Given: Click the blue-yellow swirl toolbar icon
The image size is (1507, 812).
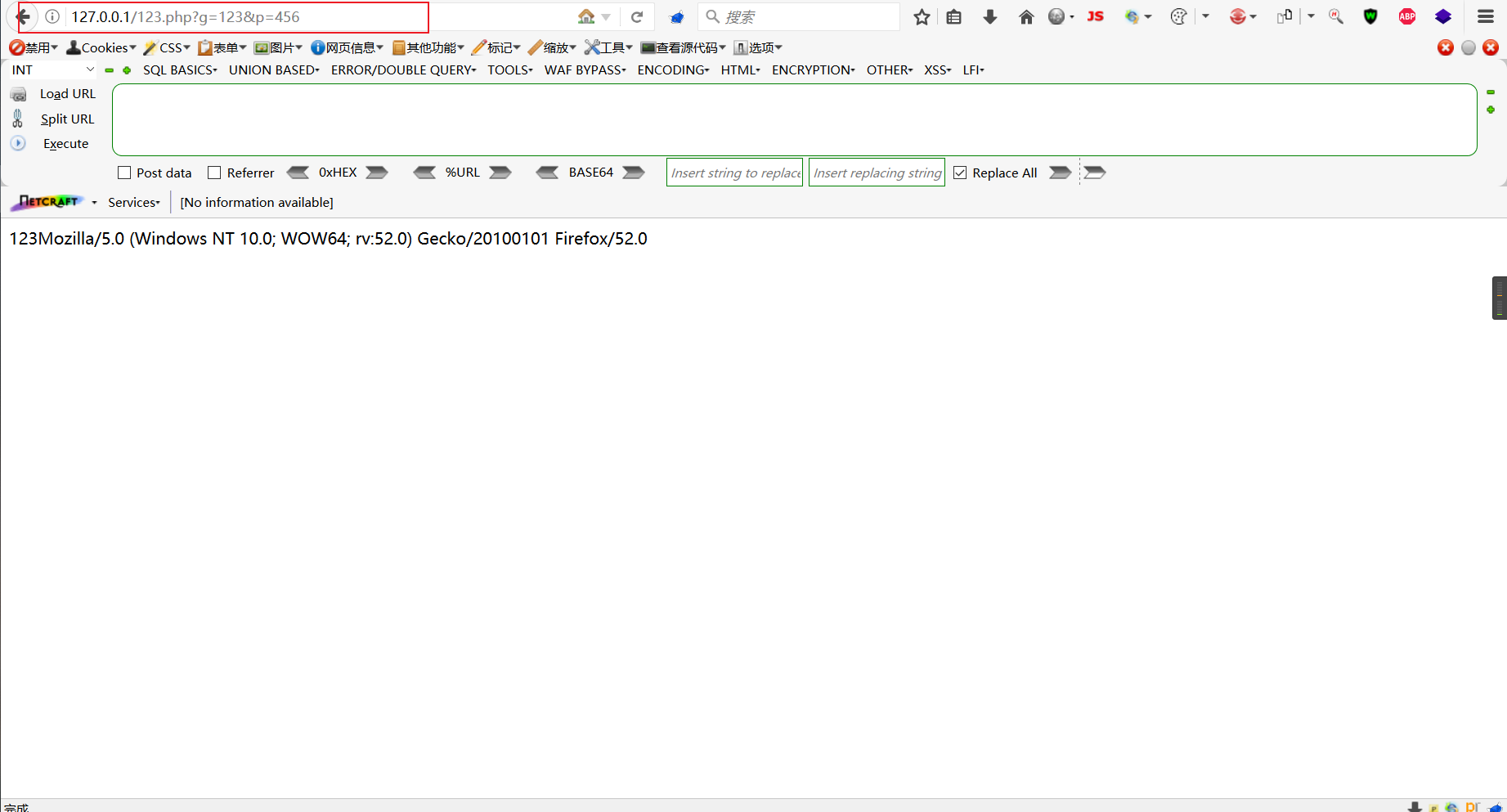Looking at the screenshot, I should (1132, 16).
